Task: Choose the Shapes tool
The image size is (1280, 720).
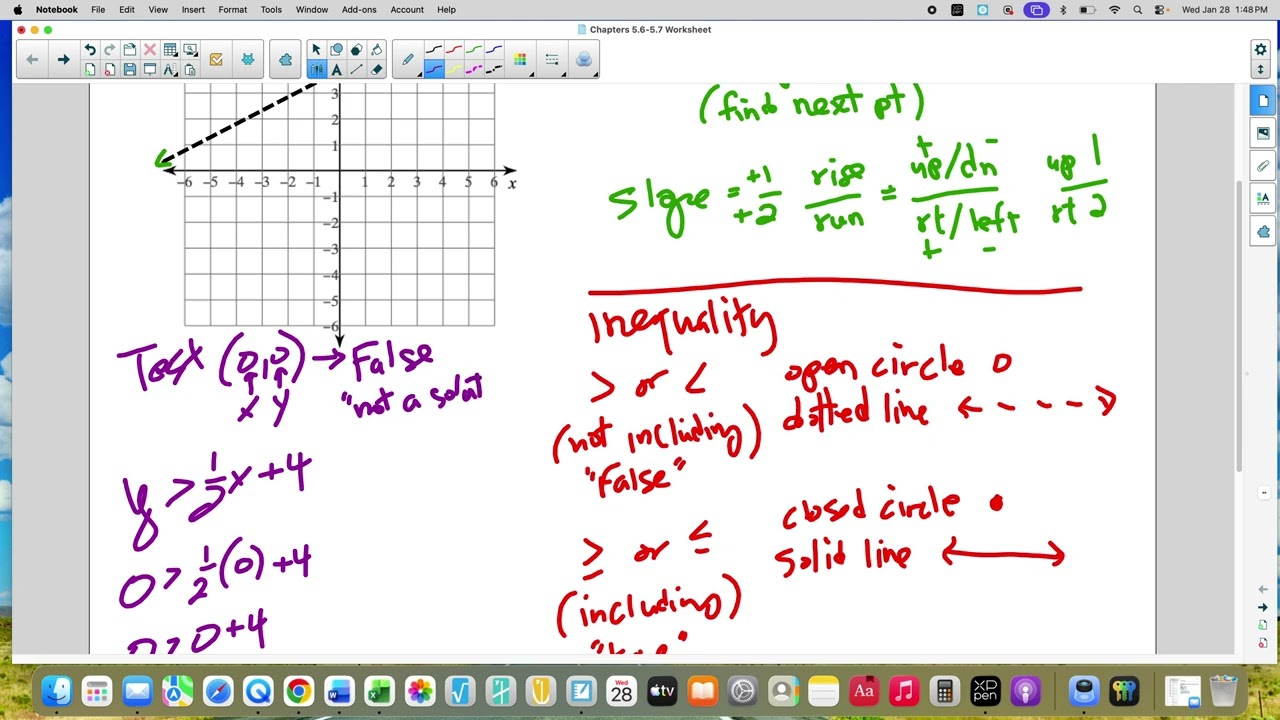Action: (336, 49)
